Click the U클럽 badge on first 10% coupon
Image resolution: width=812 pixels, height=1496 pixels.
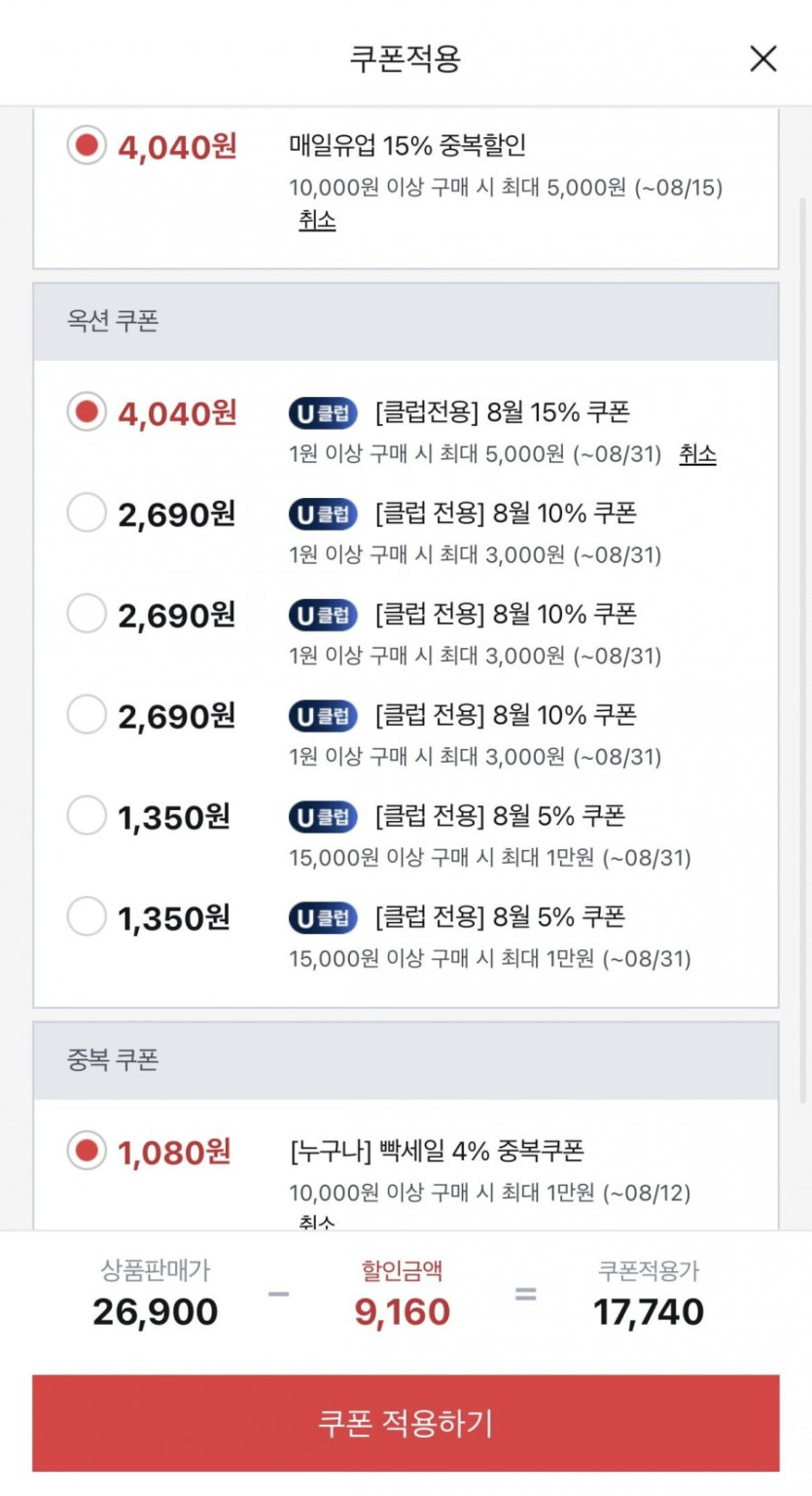(x=323, y=514)
